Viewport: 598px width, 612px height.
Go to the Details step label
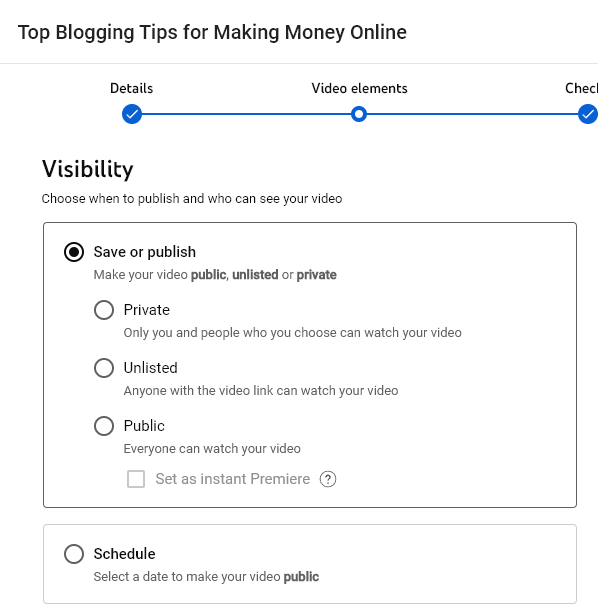(x=132, y=88)
